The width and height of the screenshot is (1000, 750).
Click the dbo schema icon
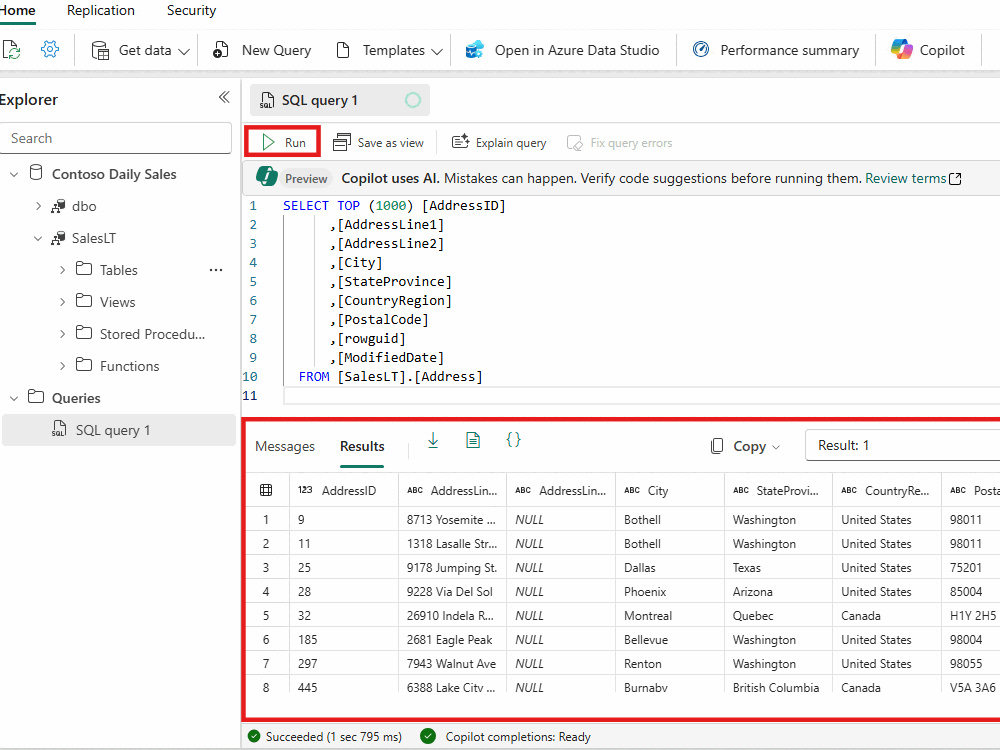coord(58,205)
